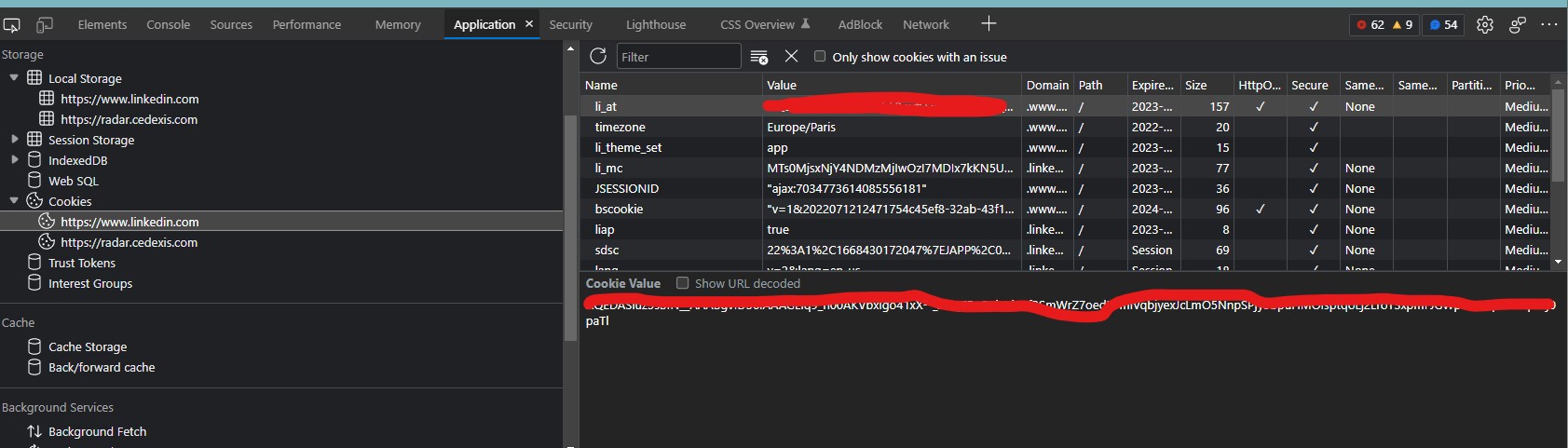Expand the IndexedDB tree node
This screenshot has width=1568, height=448.
(14, 160)
